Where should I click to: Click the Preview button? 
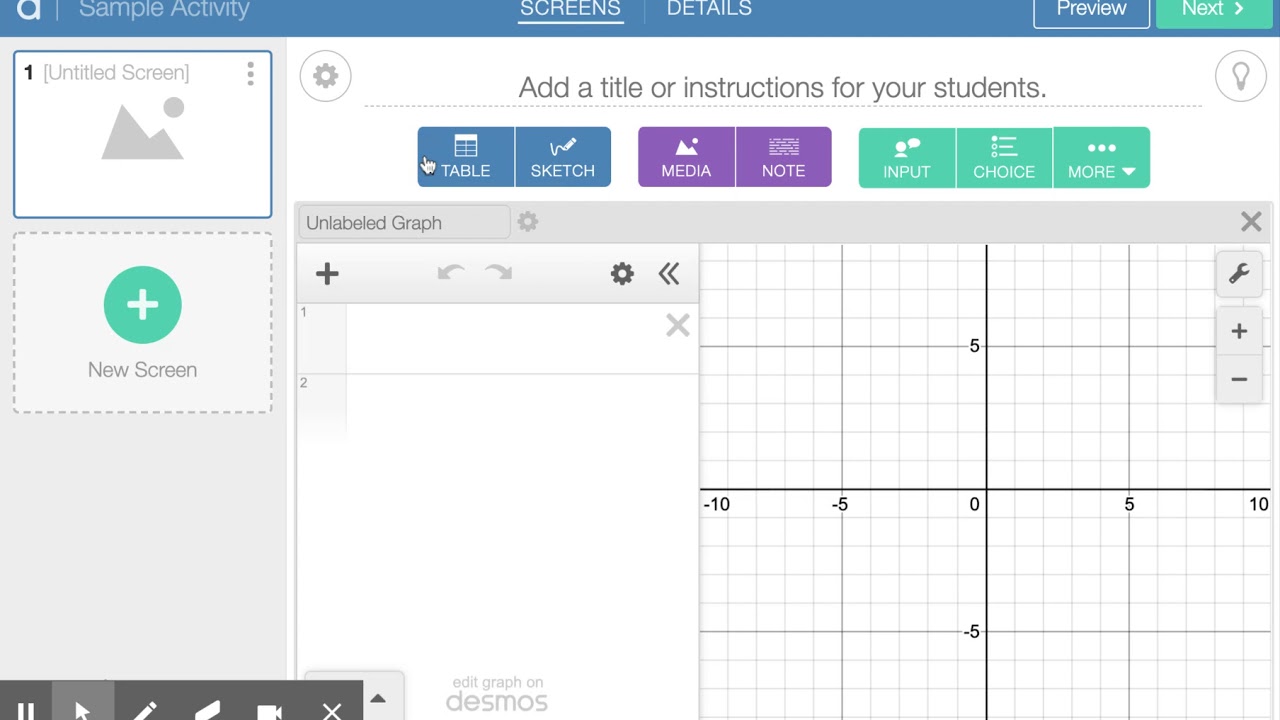(1091, 10)
